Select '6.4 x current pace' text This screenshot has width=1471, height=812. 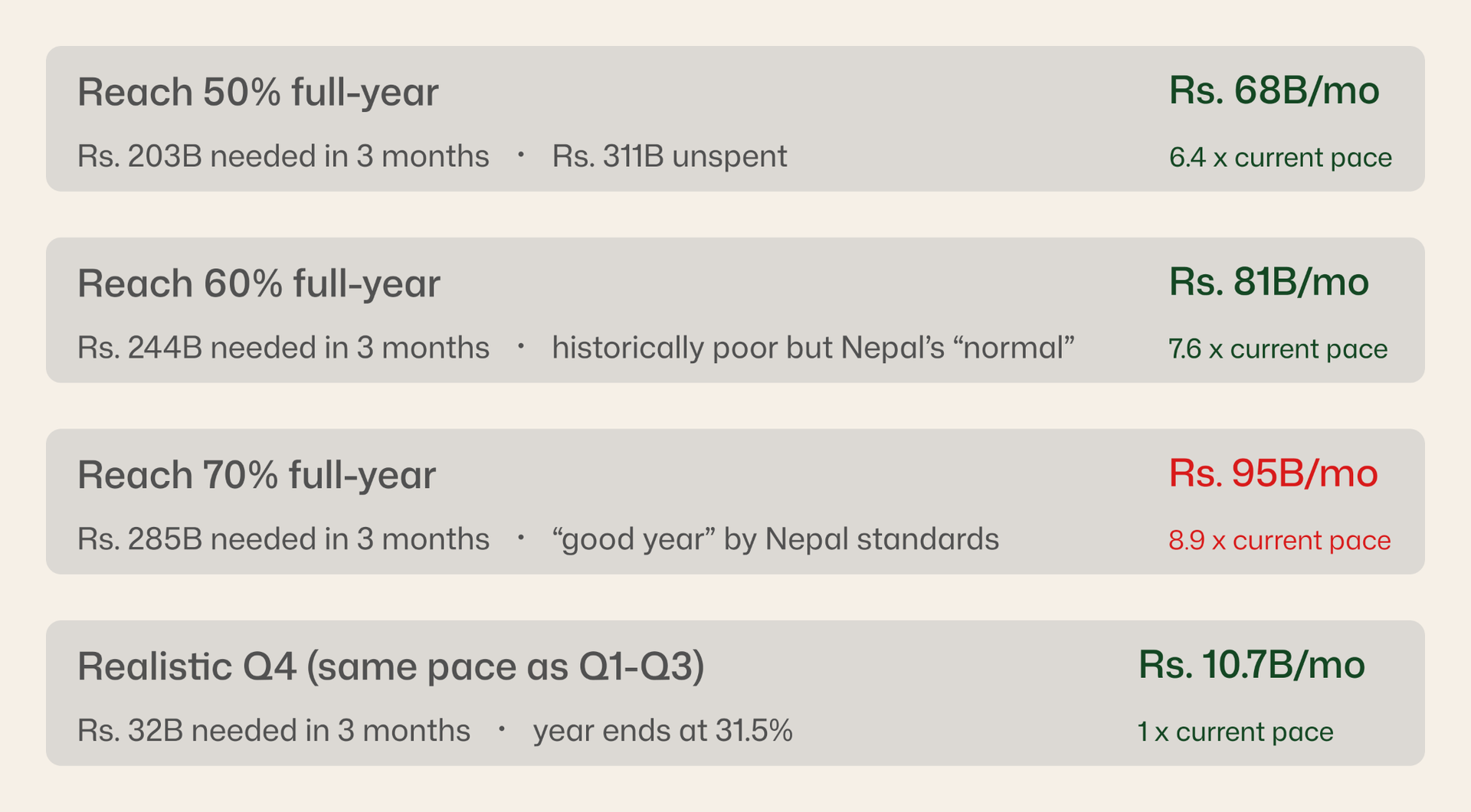(x=1279, y=158)
